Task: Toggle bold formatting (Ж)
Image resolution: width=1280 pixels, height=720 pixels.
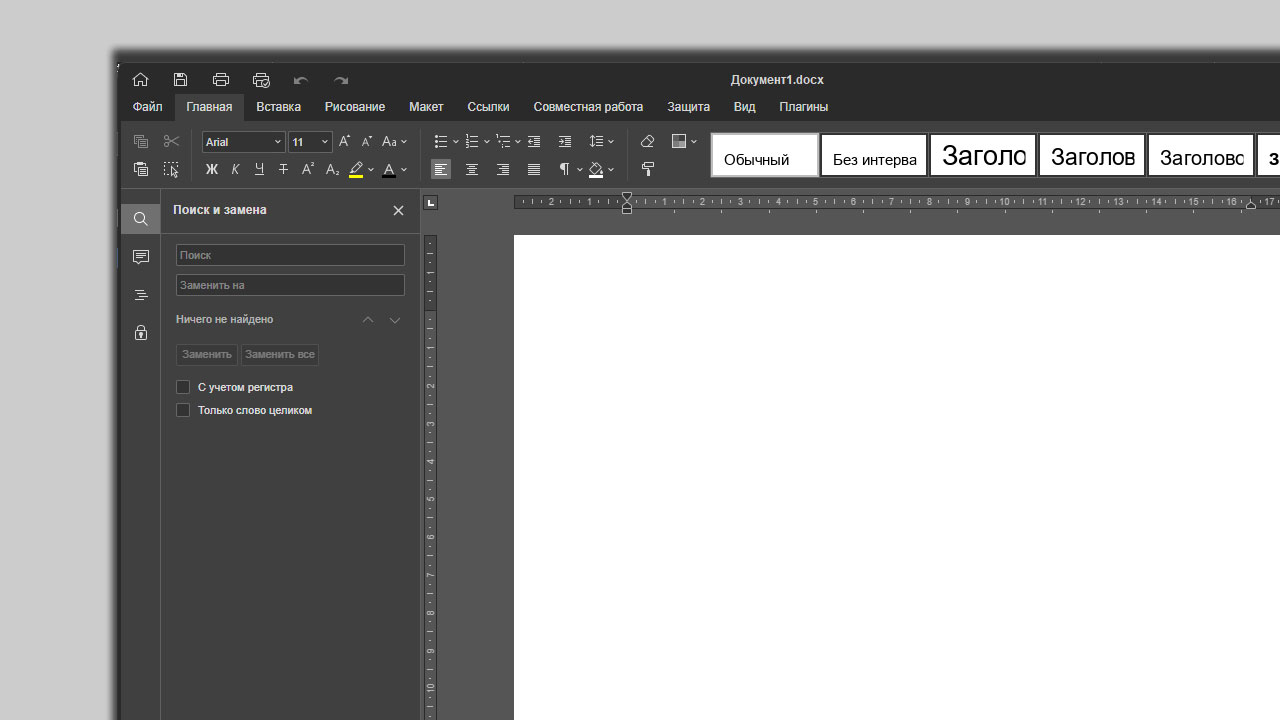Action: point(211,170)
